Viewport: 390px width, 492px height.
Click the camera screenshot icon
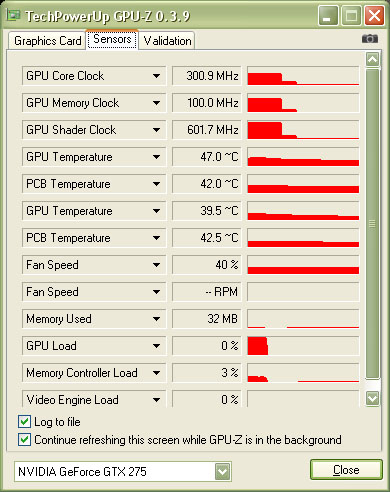pos(370,39)
